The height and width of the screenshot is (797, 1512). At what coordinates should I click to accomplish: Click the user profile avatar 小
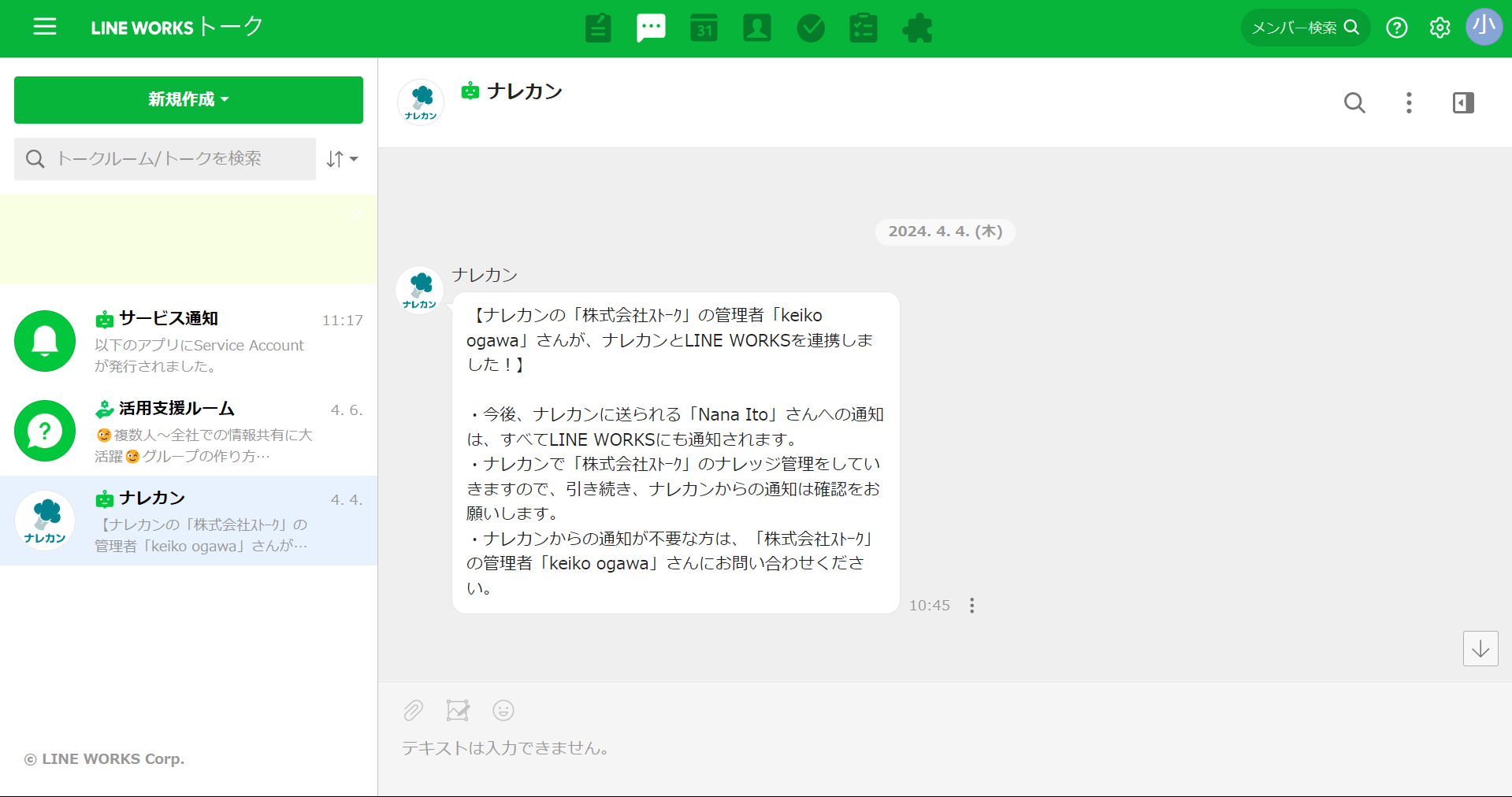(1484, 27)
